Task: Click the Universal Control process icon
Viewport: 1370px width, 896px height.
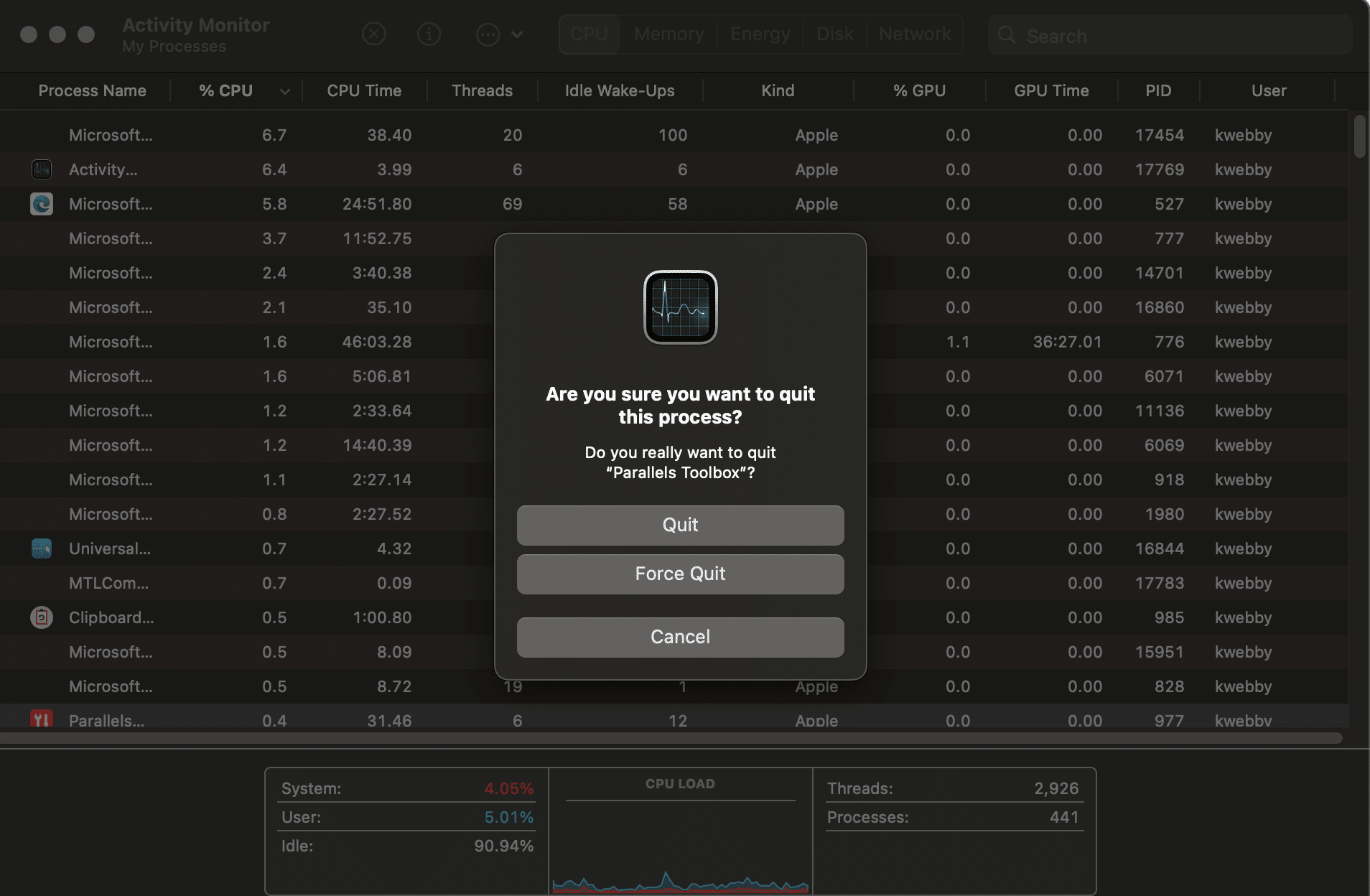Action: tap(42, 549)
